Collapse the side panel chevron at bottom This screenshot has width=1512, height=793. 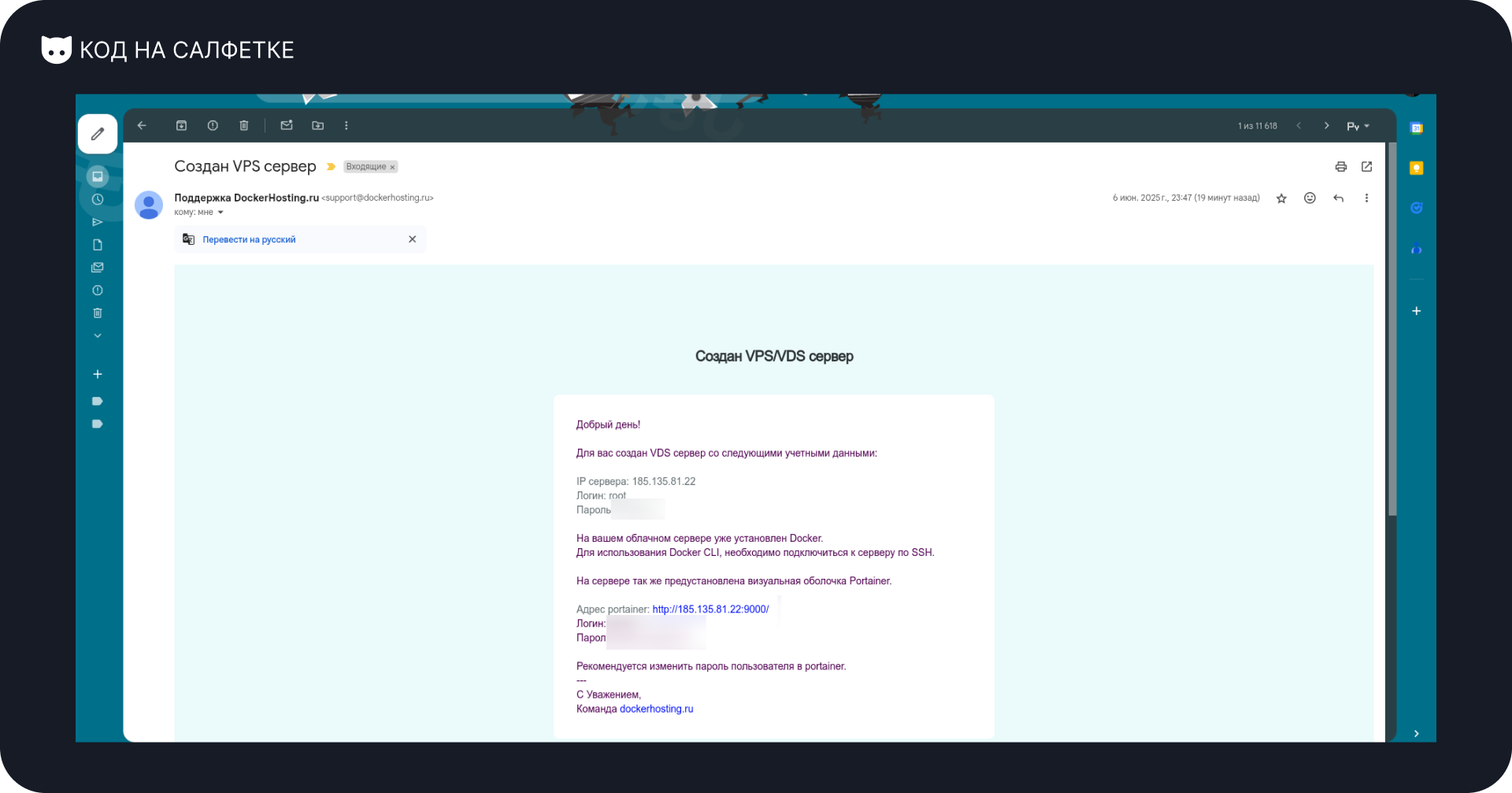point(1416,733)
